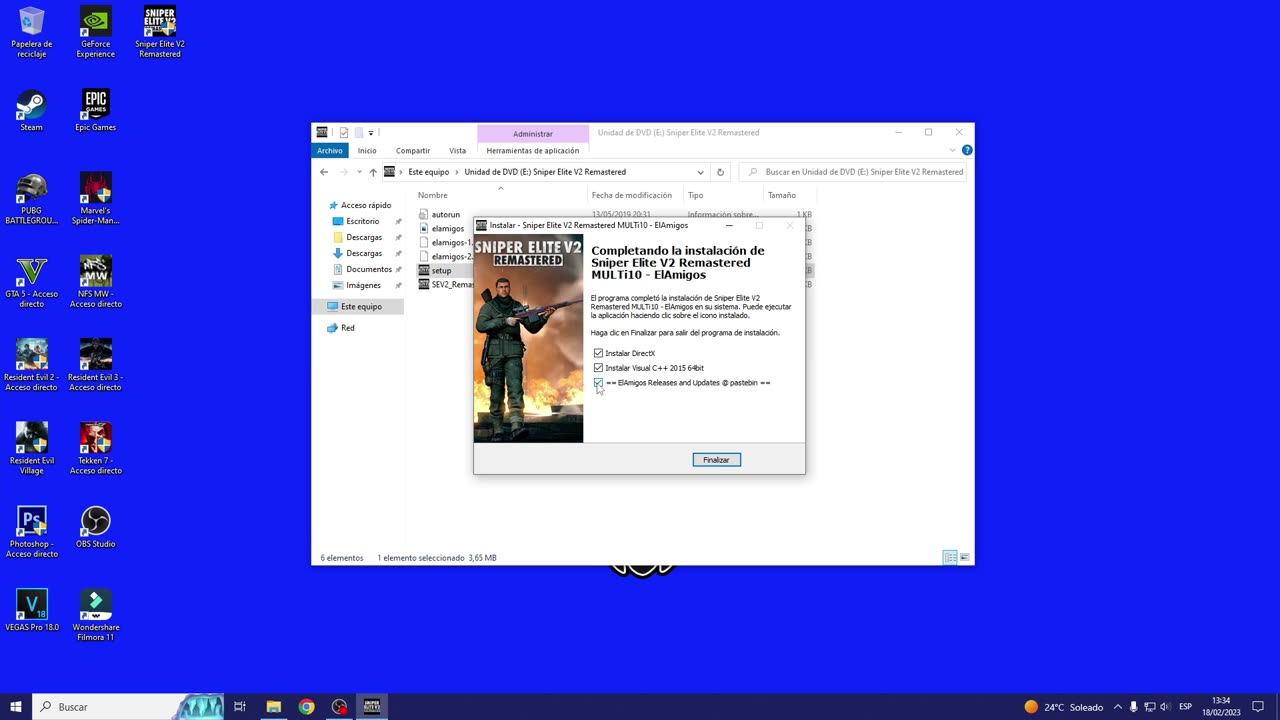Expand the address bar history dropdown
This screenshot has height=720, width=1280.
[700, 172]
